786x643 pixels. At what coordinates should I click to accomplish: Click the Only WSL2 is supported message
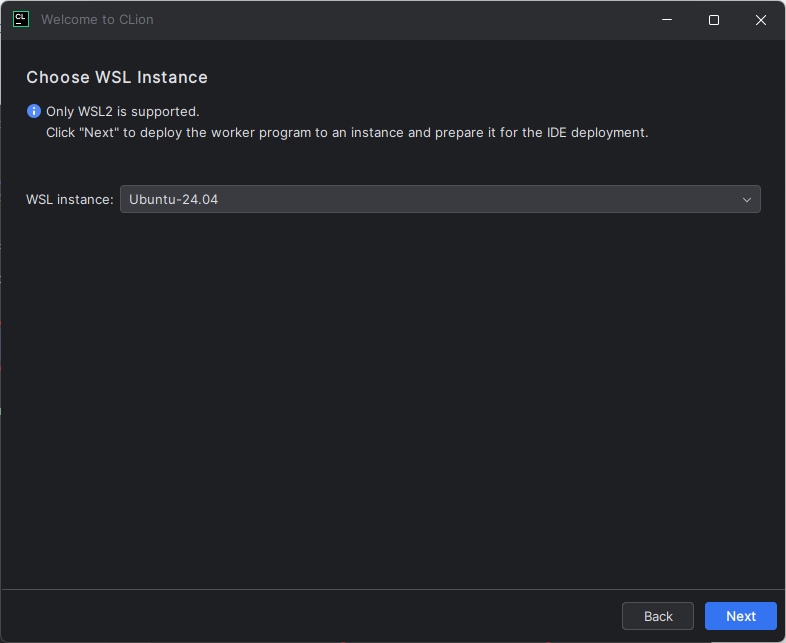[123, 111]
